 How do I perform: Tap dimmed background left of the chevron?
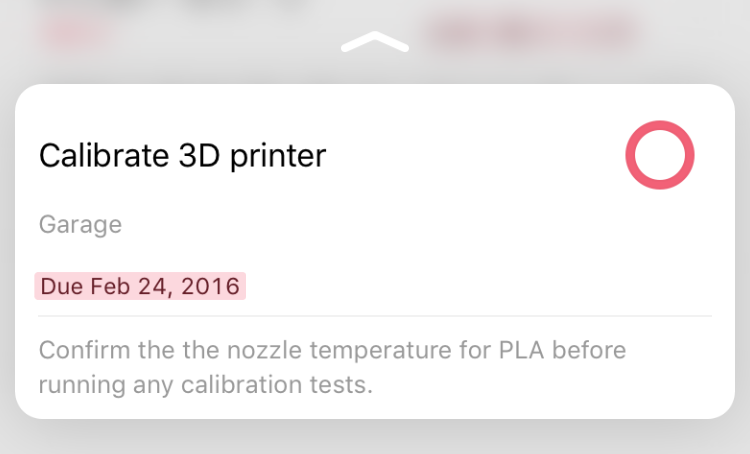tap(191, 57)
